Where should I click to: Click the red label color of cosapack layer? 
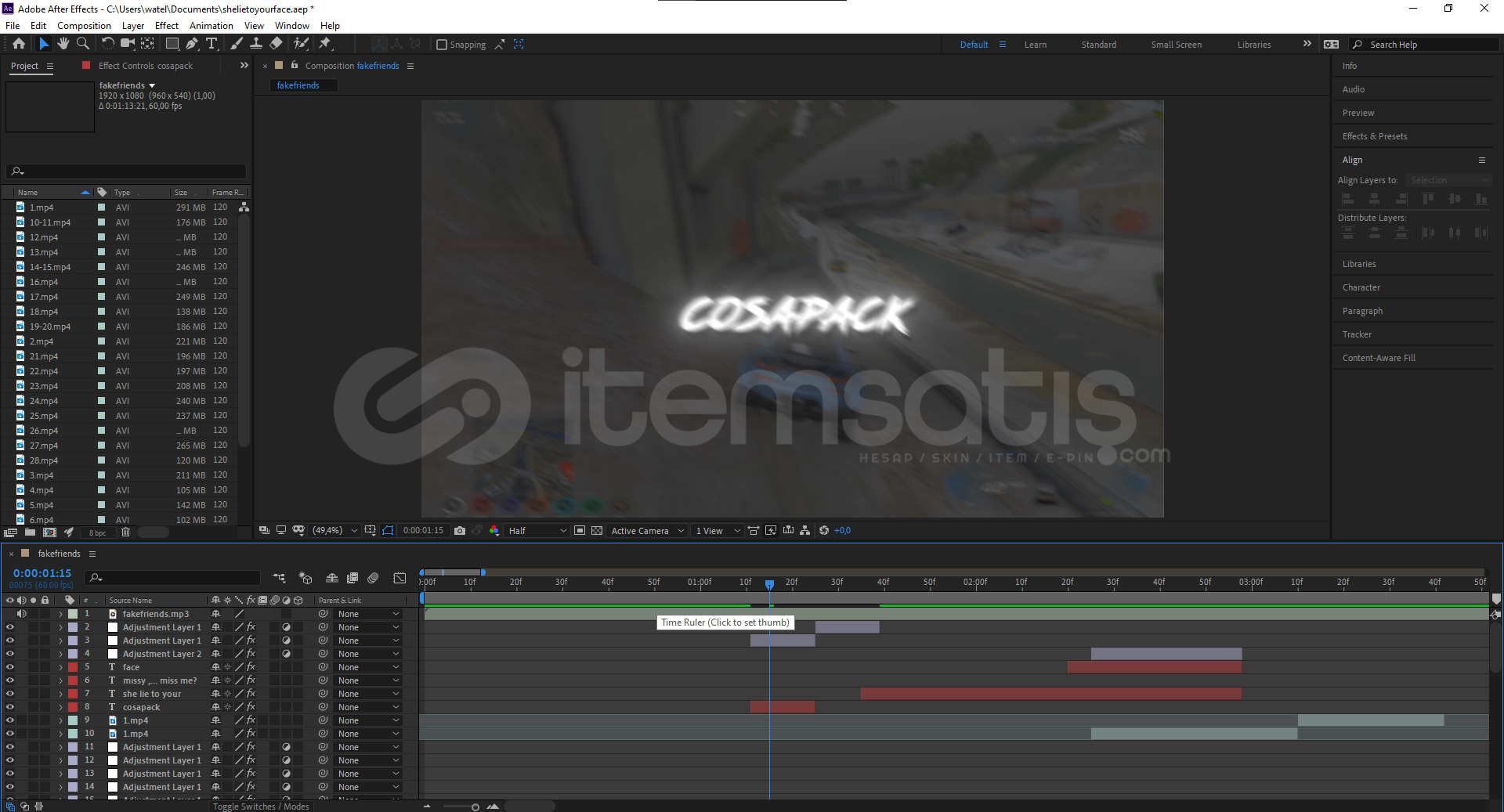73,707
